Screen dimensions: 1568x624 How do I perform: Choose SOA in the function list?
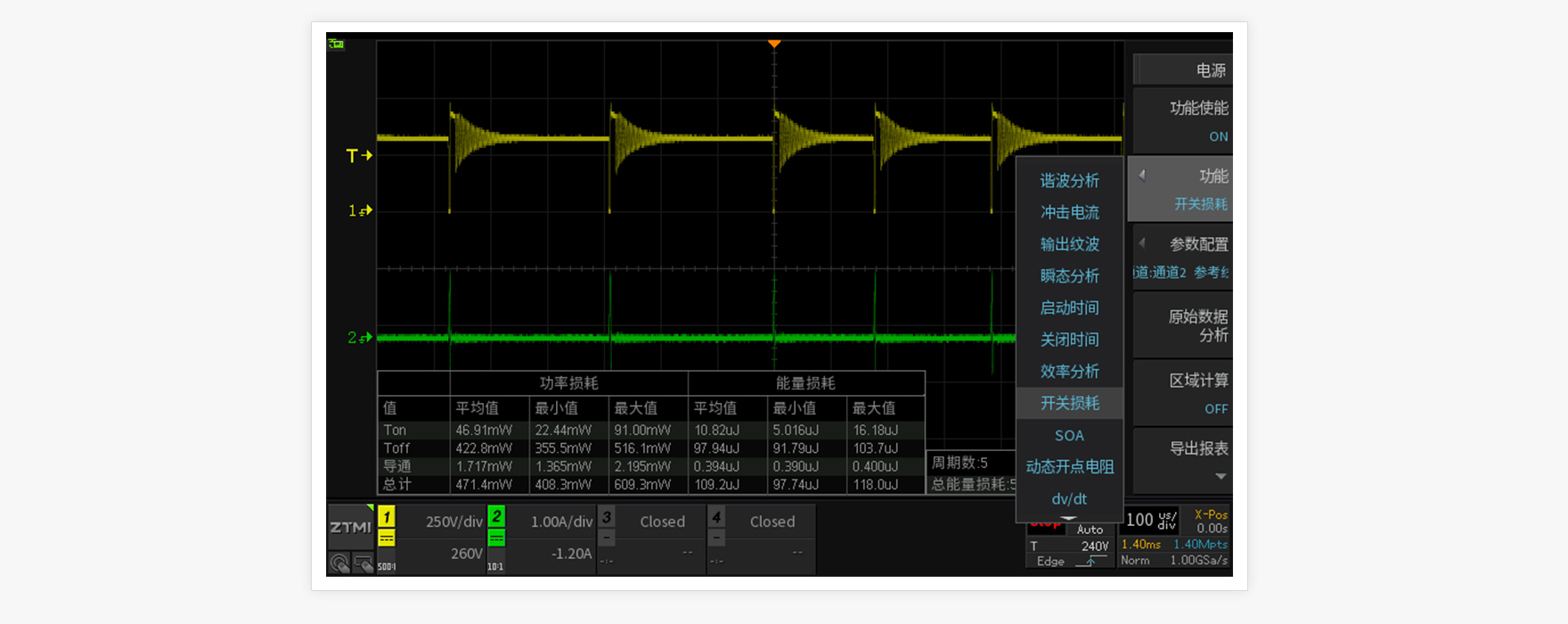(1069, 436)
